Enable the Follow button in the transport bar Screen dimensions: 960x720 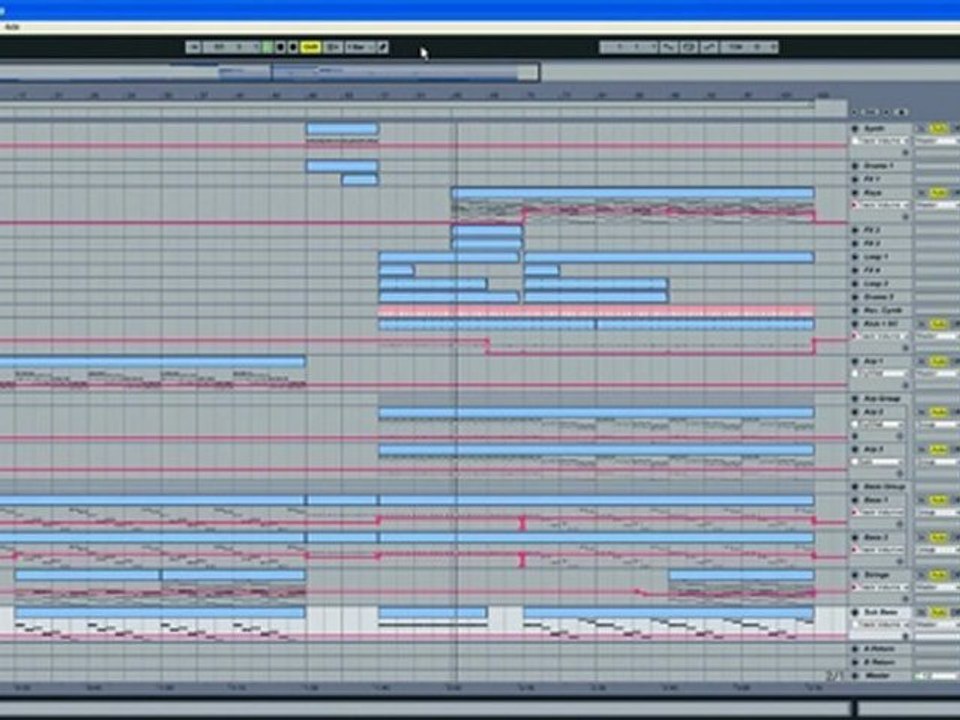[193, 47]
